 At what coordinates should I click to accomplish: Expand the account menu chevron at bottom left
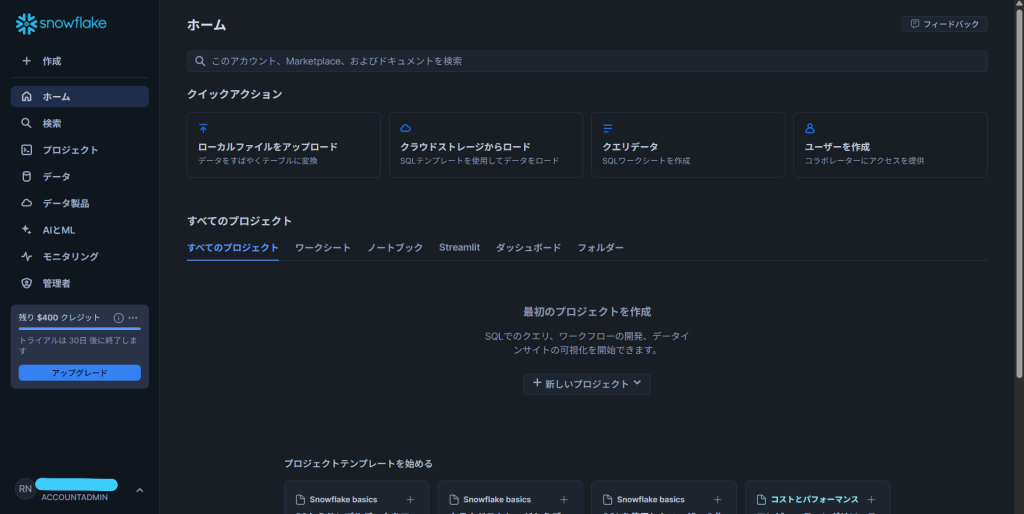140,490
